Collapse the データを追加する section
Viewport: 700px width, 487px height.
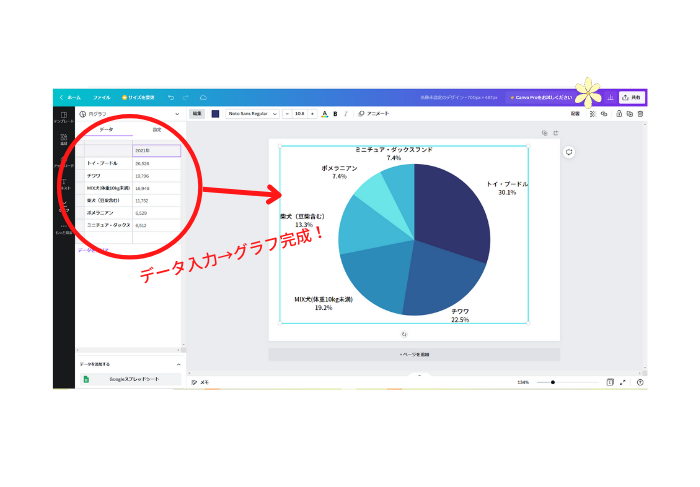tap(179, 364)
